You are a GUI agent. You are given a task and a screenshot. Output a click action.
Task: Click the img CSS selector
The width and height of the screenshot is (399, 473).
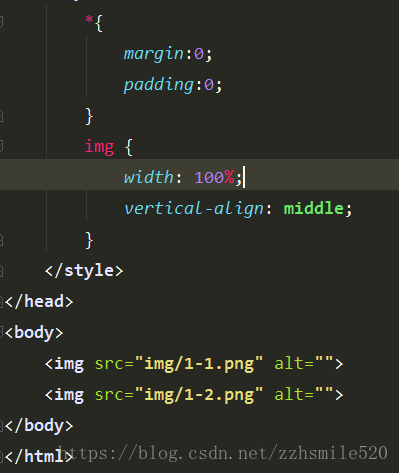99,147
